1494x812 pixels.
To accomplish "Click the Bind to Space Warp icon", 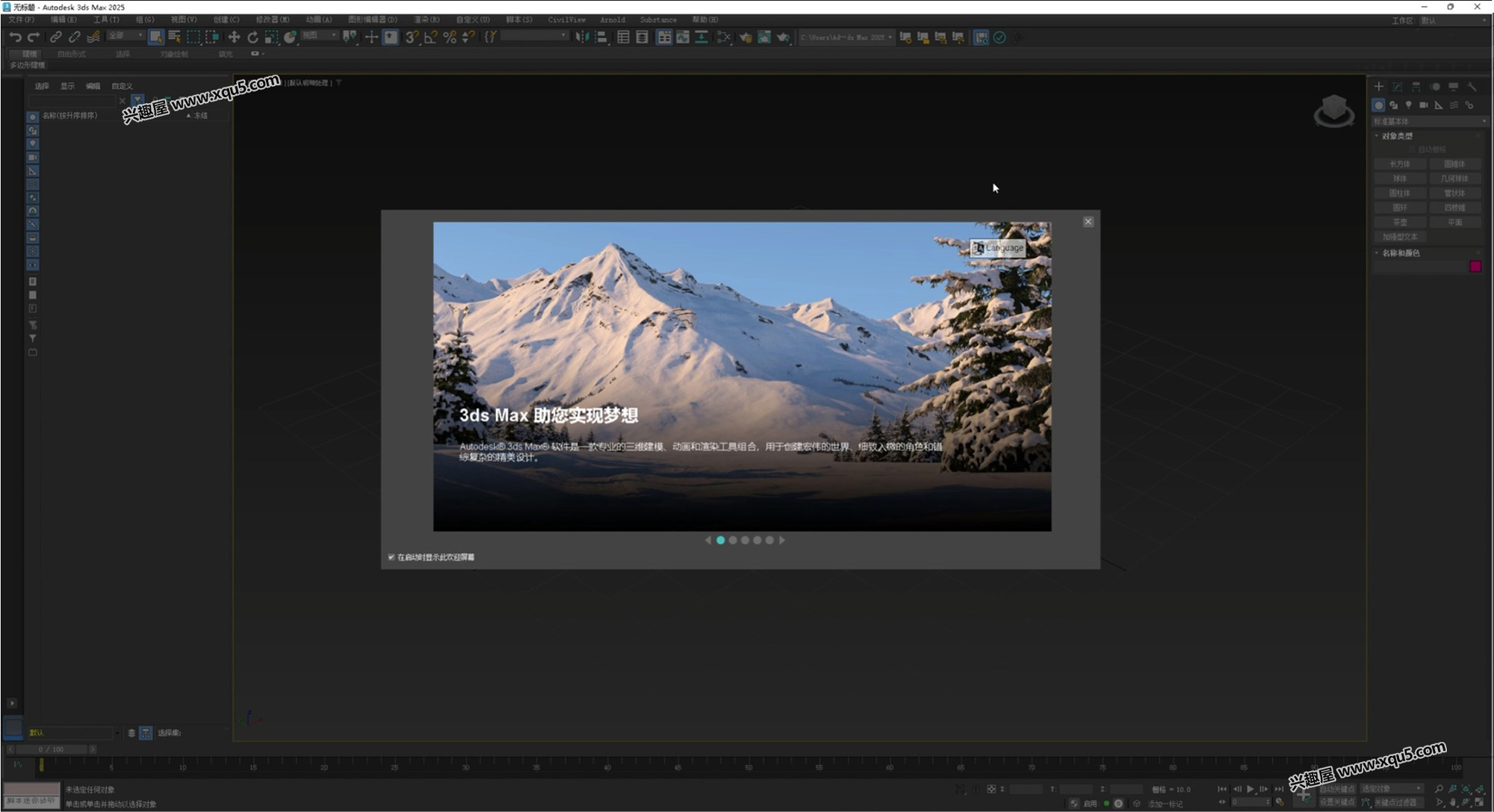I will [93, 37].
